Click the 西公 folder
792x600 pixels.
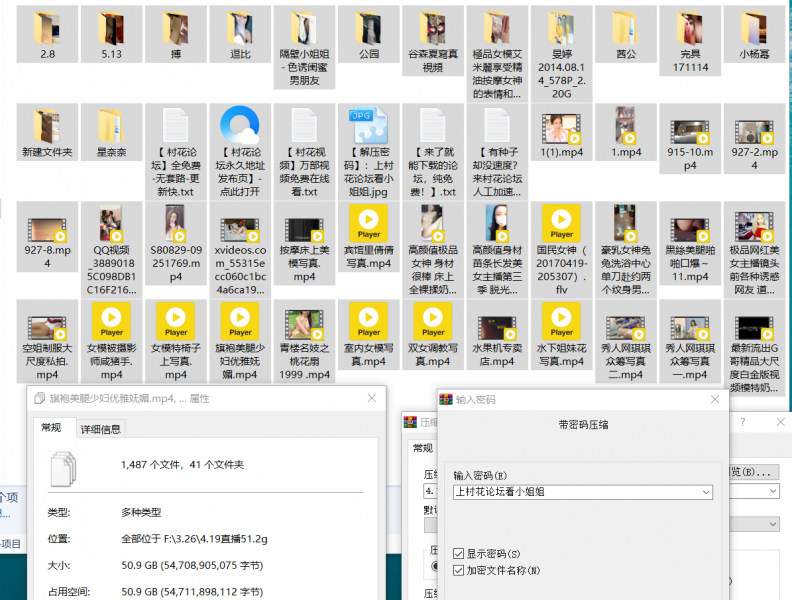point(626,30)
